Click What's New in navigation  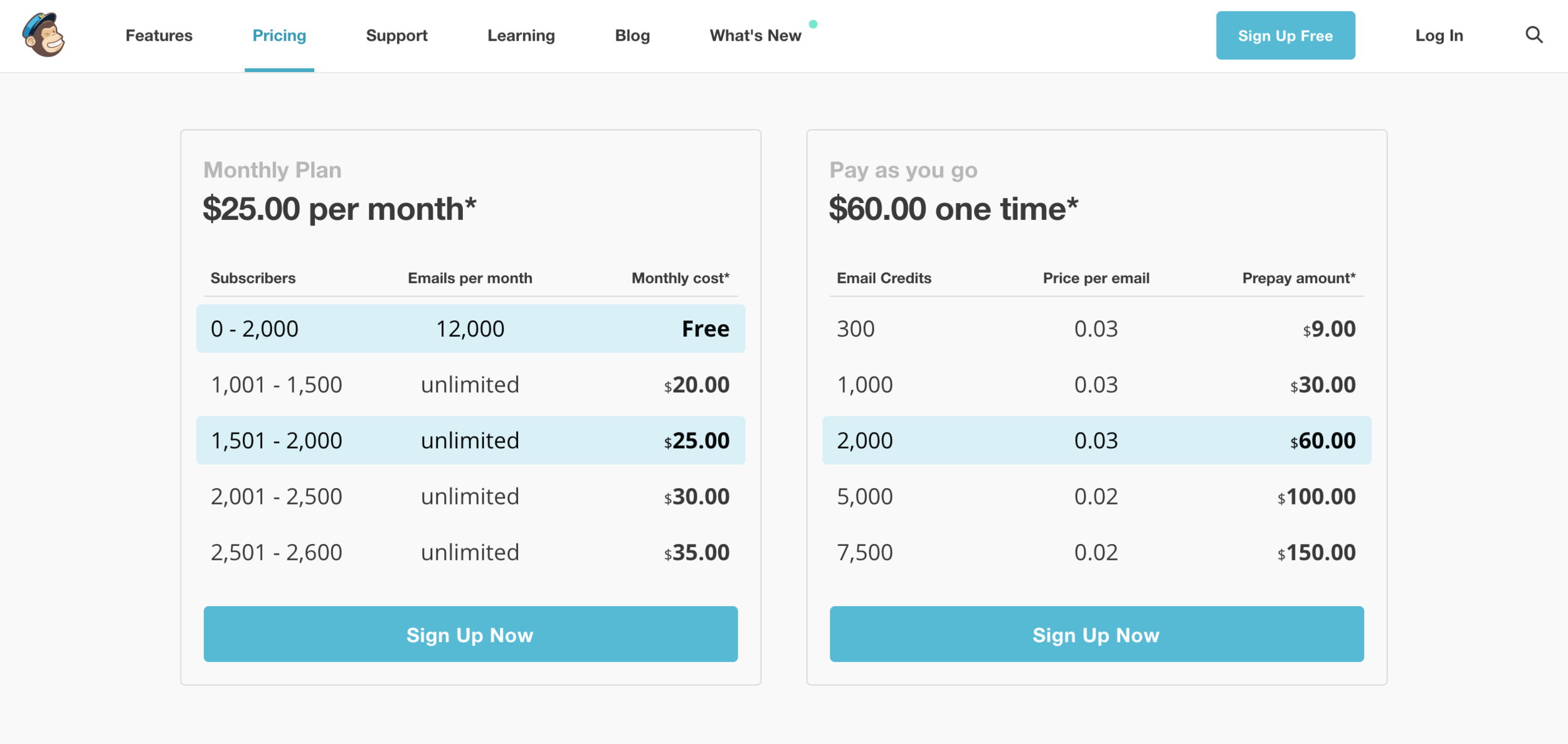(755, 36)
